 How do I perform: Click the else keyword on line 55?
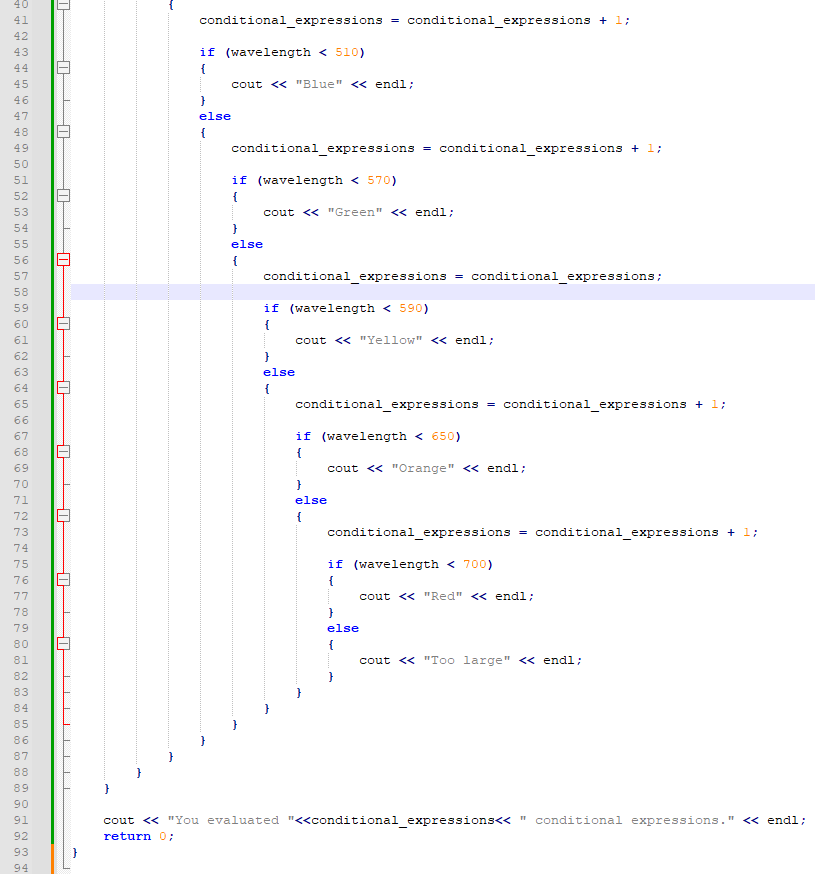(247, 244)
